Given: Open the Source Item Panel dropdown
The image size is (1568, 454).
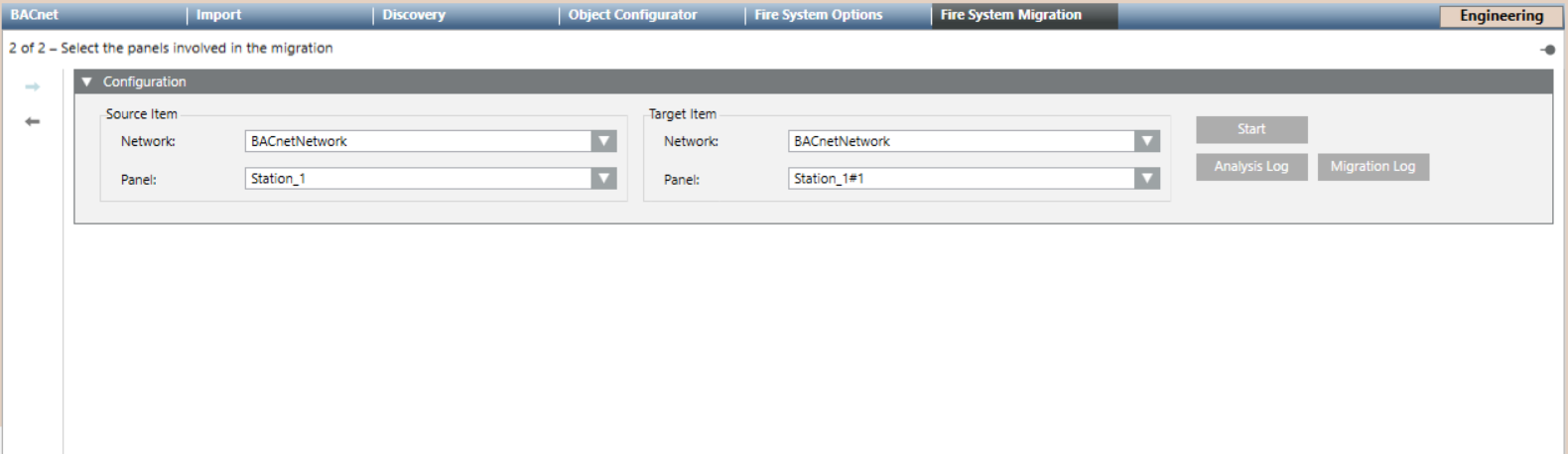Looking at the screenshot, I should (x=603, y=179).
